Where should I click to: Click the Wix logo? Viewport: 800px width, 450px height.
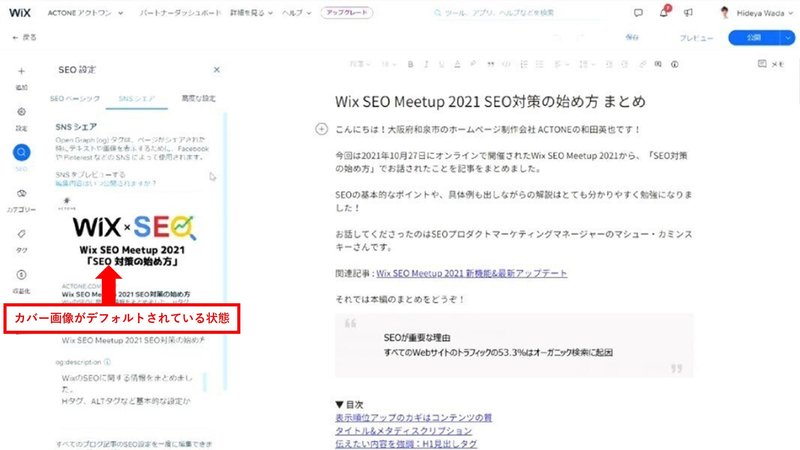click(19, 13)
